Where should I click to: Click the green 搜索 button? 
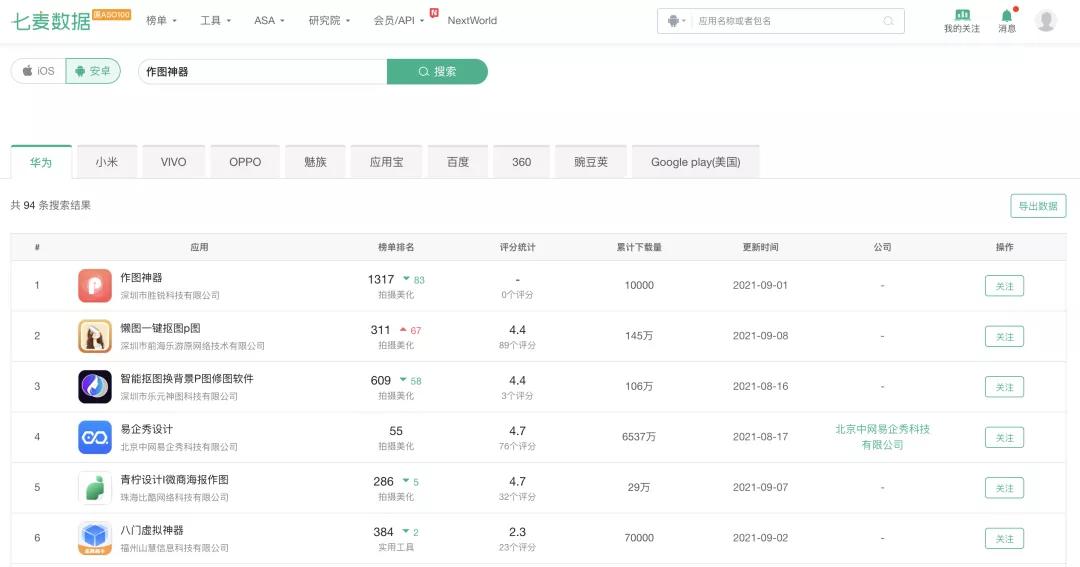(437, 72)
